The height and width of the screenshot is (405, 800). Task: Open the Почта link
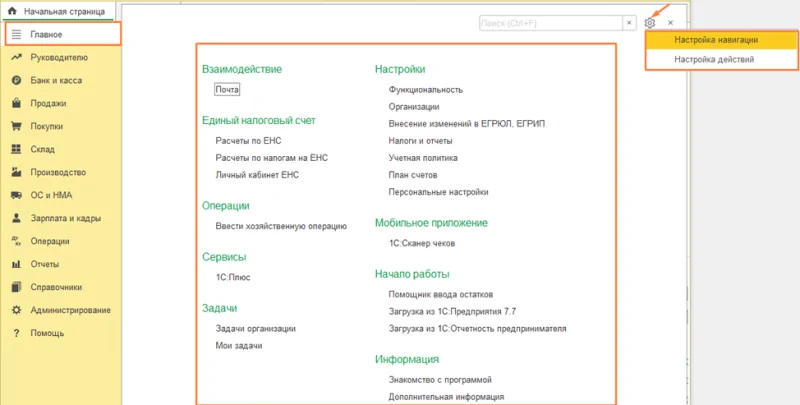tap(227, 90)
